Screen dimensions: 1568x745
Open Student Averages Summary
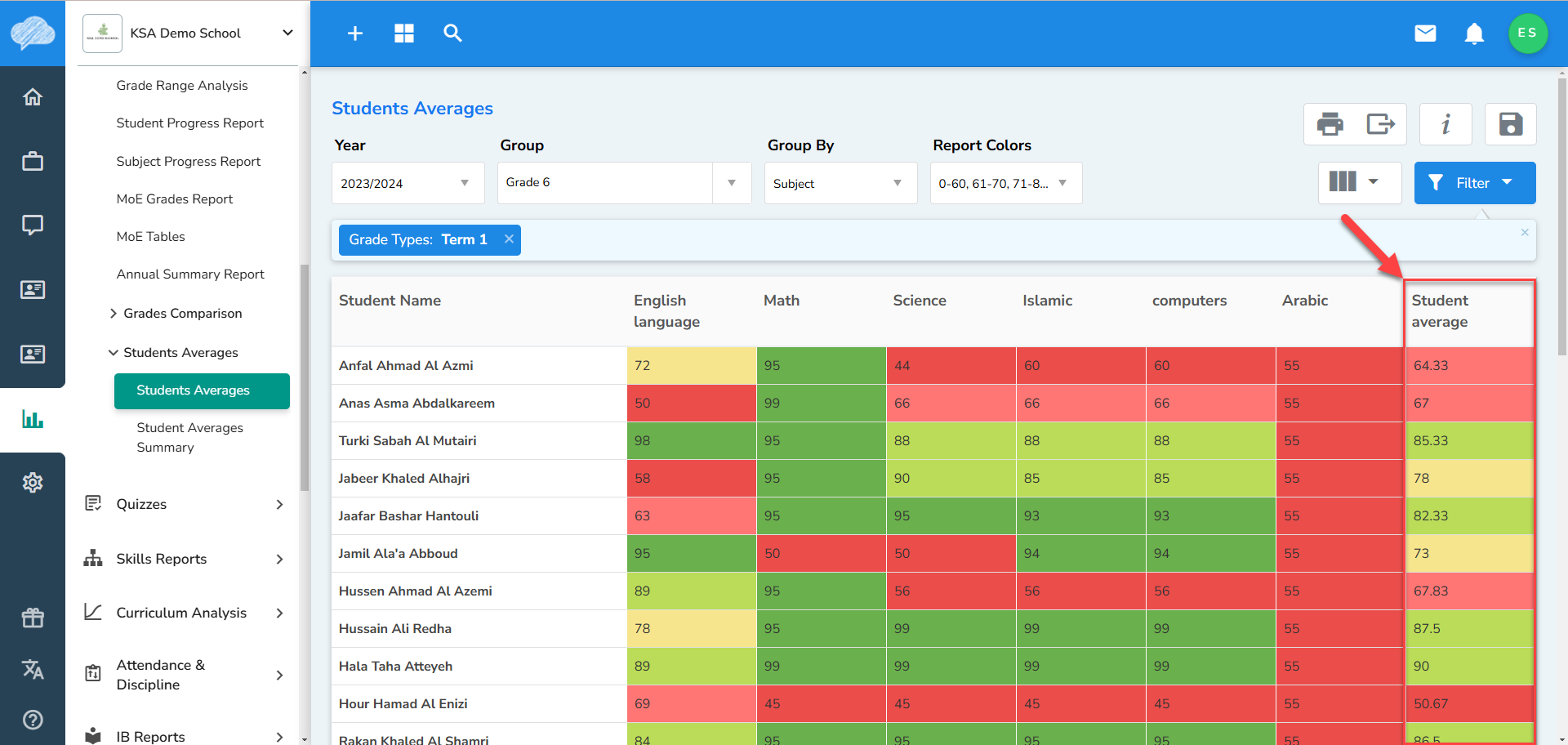click(190, 438)
